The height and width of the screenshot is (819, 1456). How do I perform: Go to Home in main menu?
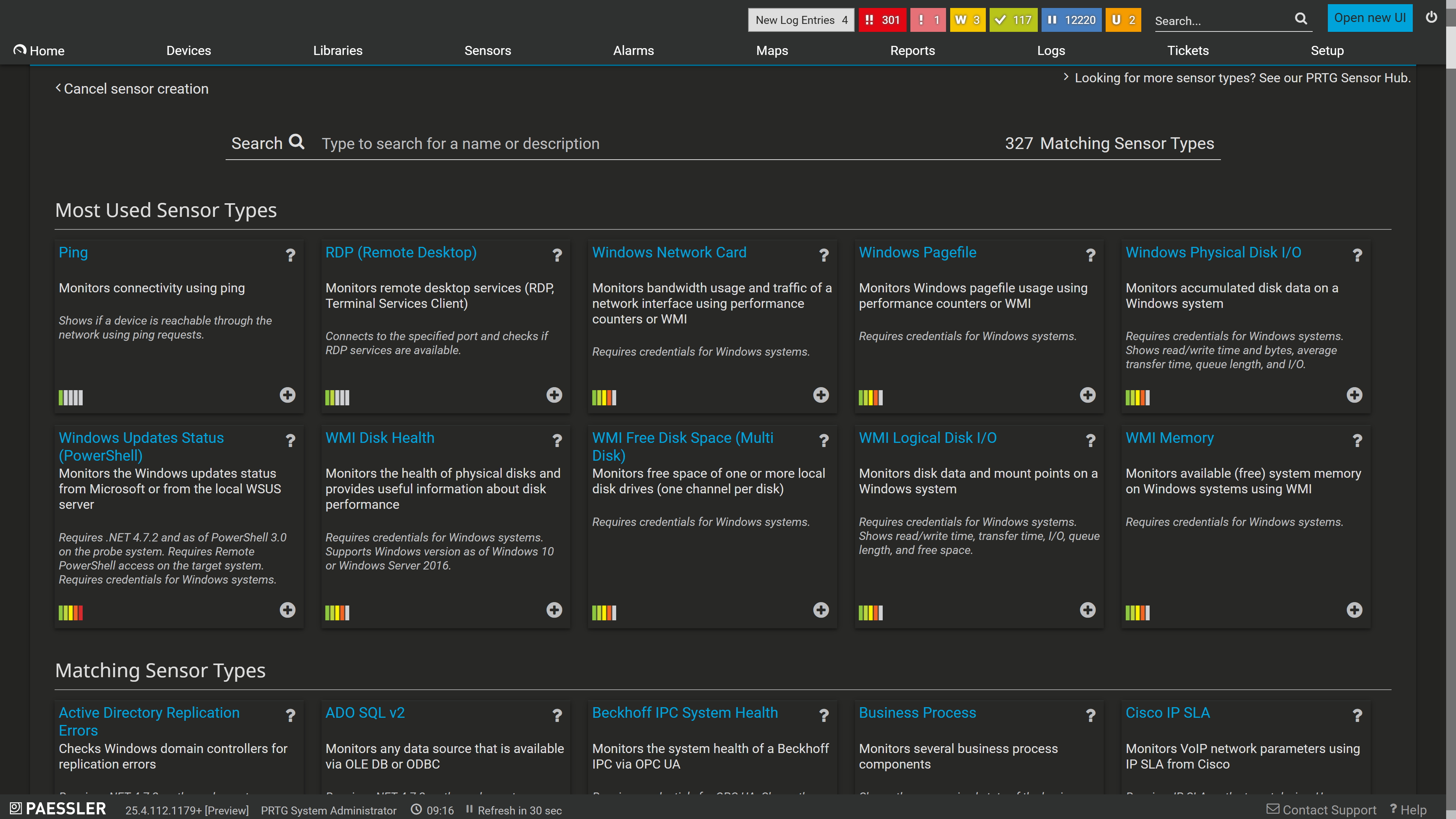(39, 50)
